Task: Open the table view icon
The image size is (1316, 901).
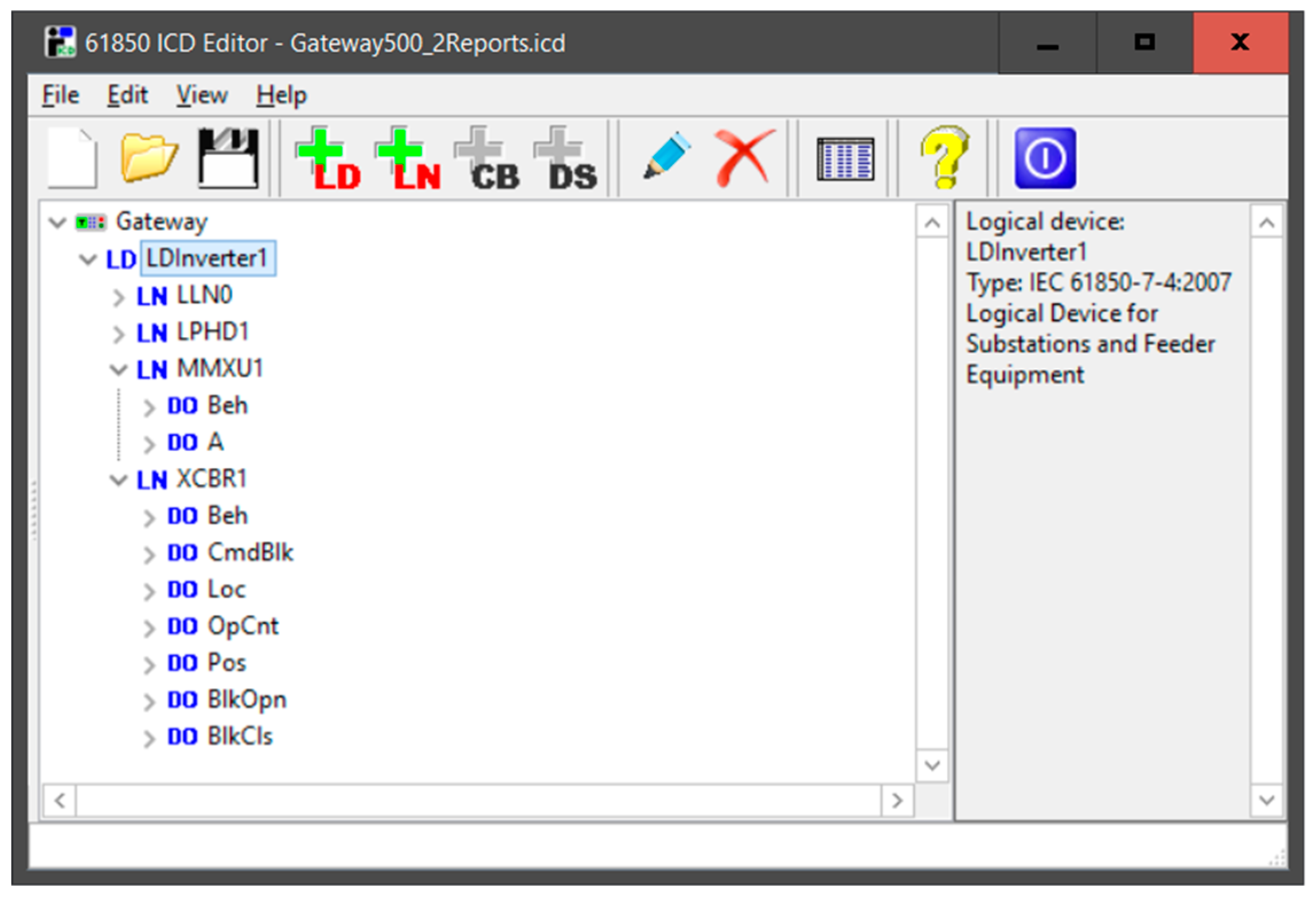Action: tap(845, 159)
